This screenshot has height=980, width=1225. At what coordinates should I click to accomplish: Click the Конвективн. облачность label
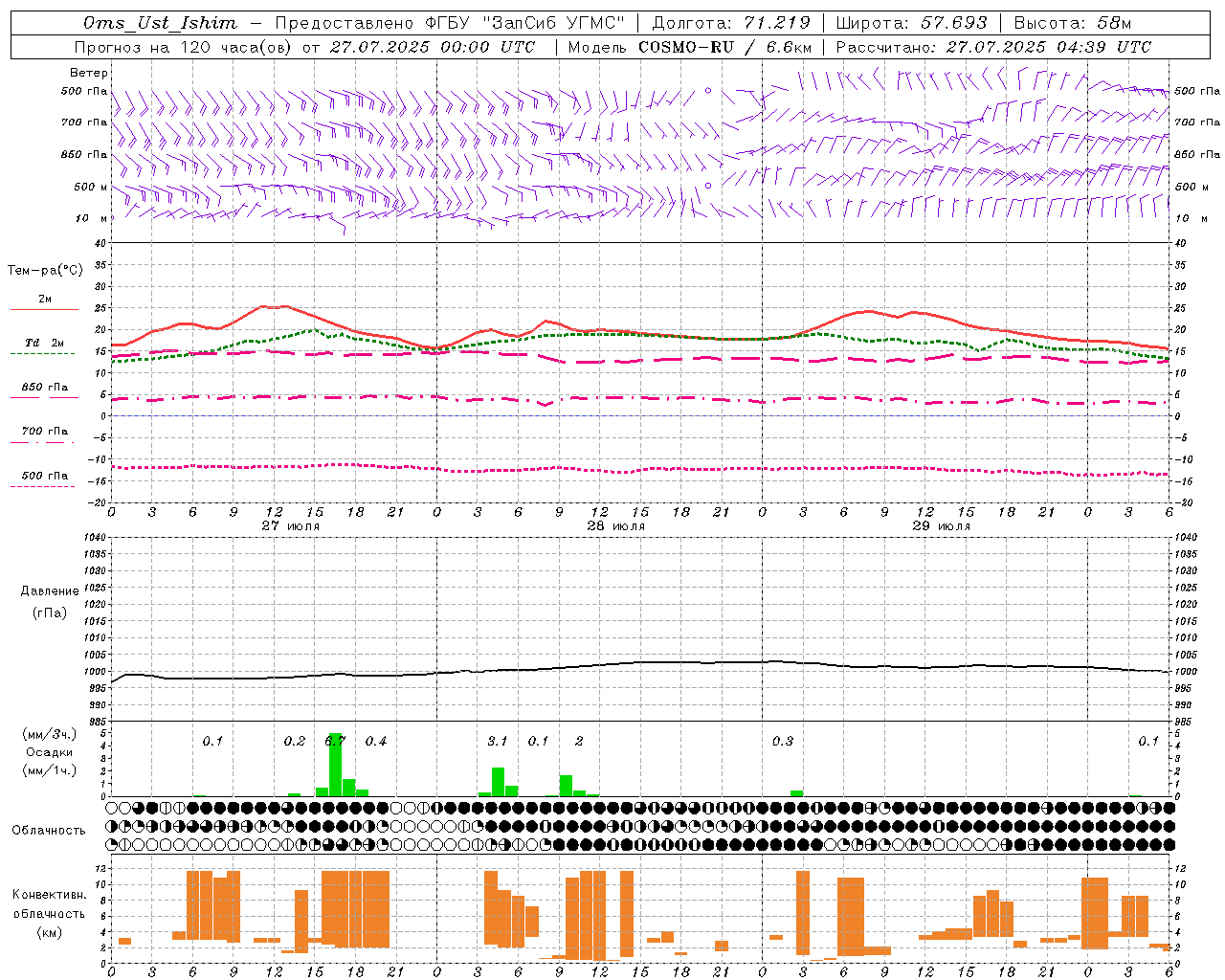[x=49, y=904]
